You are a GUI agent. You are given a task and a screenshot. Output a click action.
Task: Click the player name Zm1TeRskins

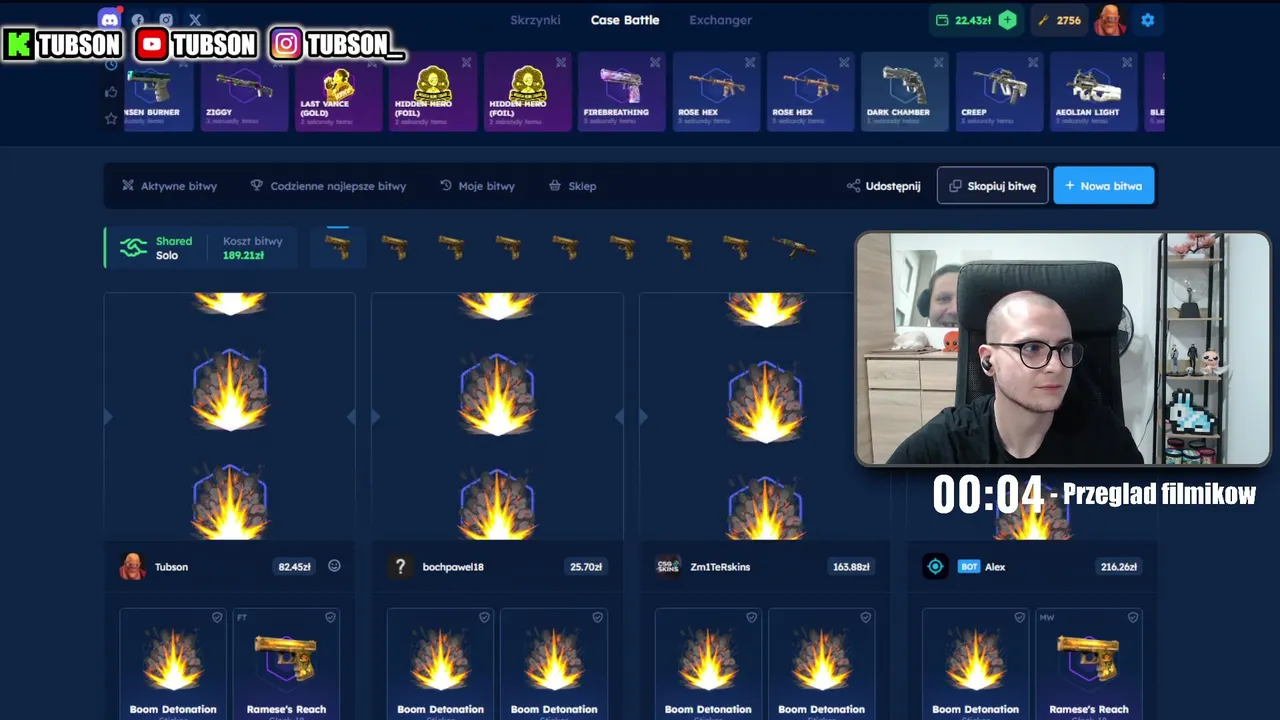[x=720, y=567]
